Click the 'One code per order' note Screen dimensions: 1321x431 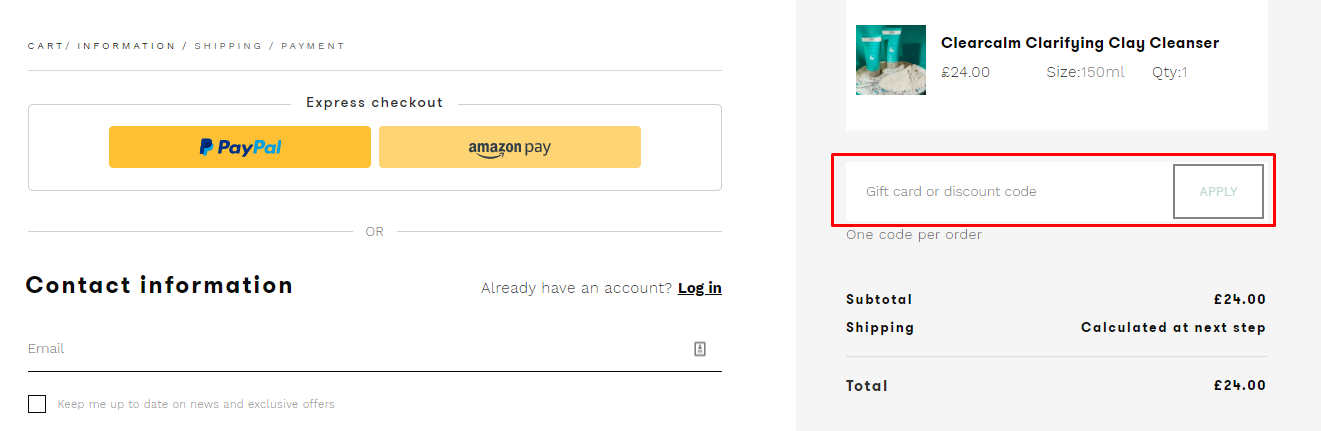coord(914,235)
